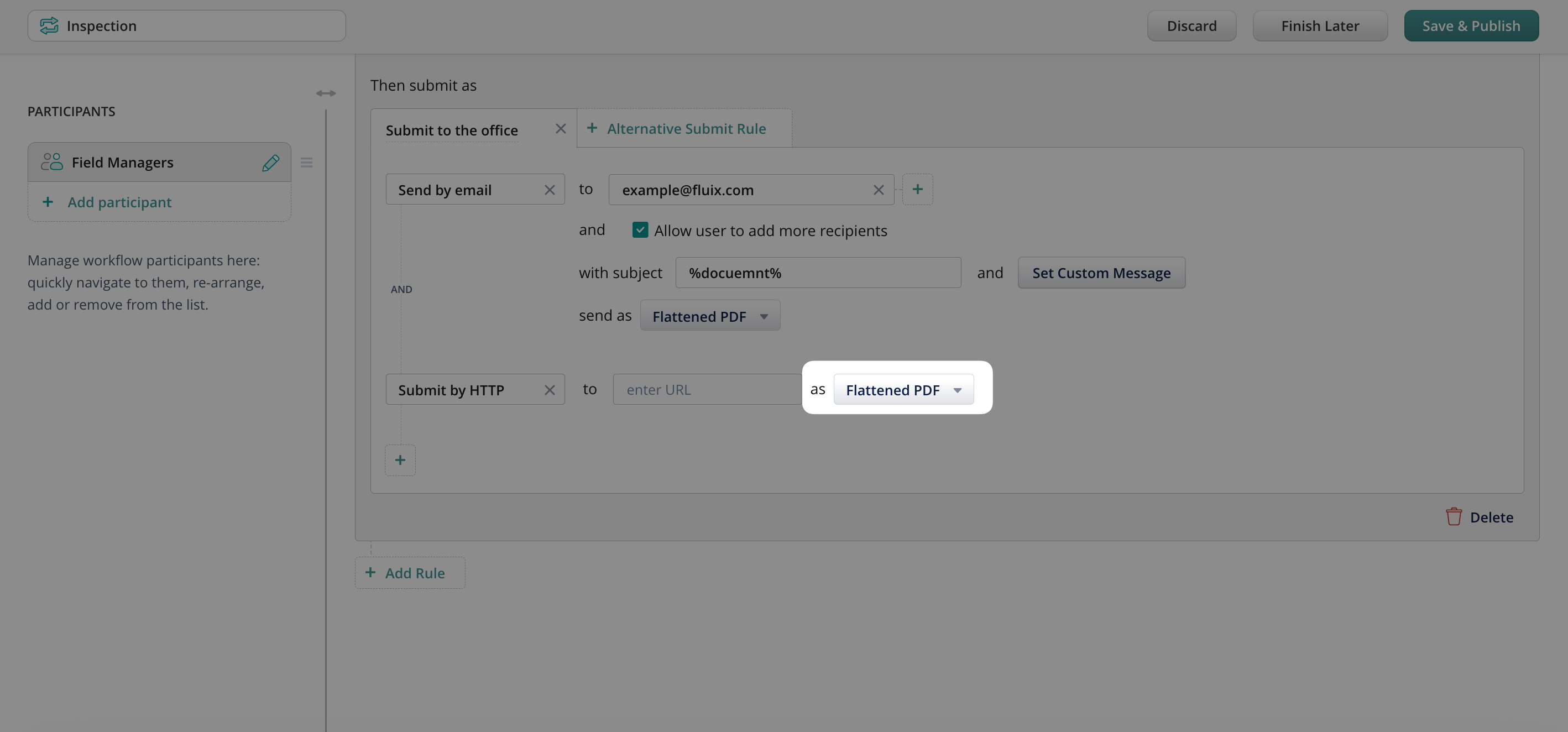
Task: Click the enter URL input field
Action: 706,390
